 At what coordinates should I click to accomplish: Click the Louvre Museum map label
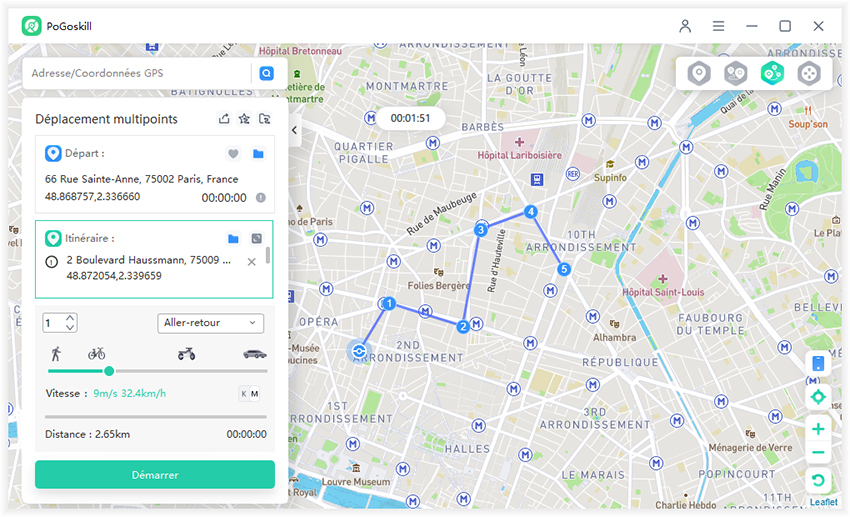(356, 482)
